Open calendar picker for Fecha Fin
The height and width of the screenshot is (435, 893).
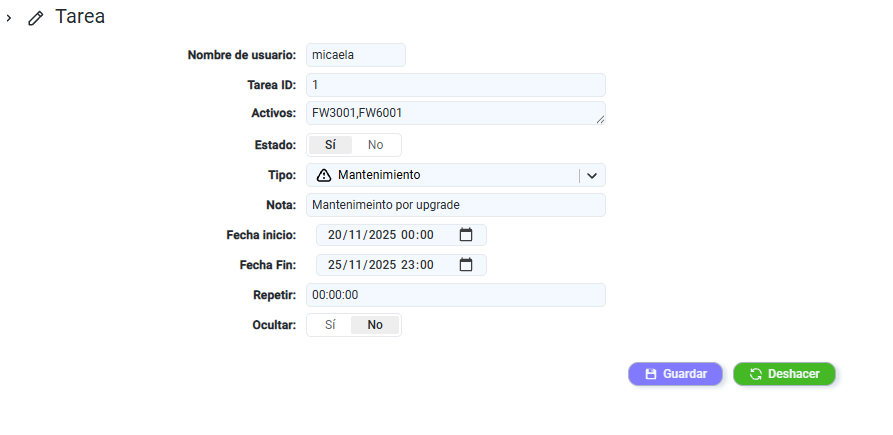(x=466, y=264)
